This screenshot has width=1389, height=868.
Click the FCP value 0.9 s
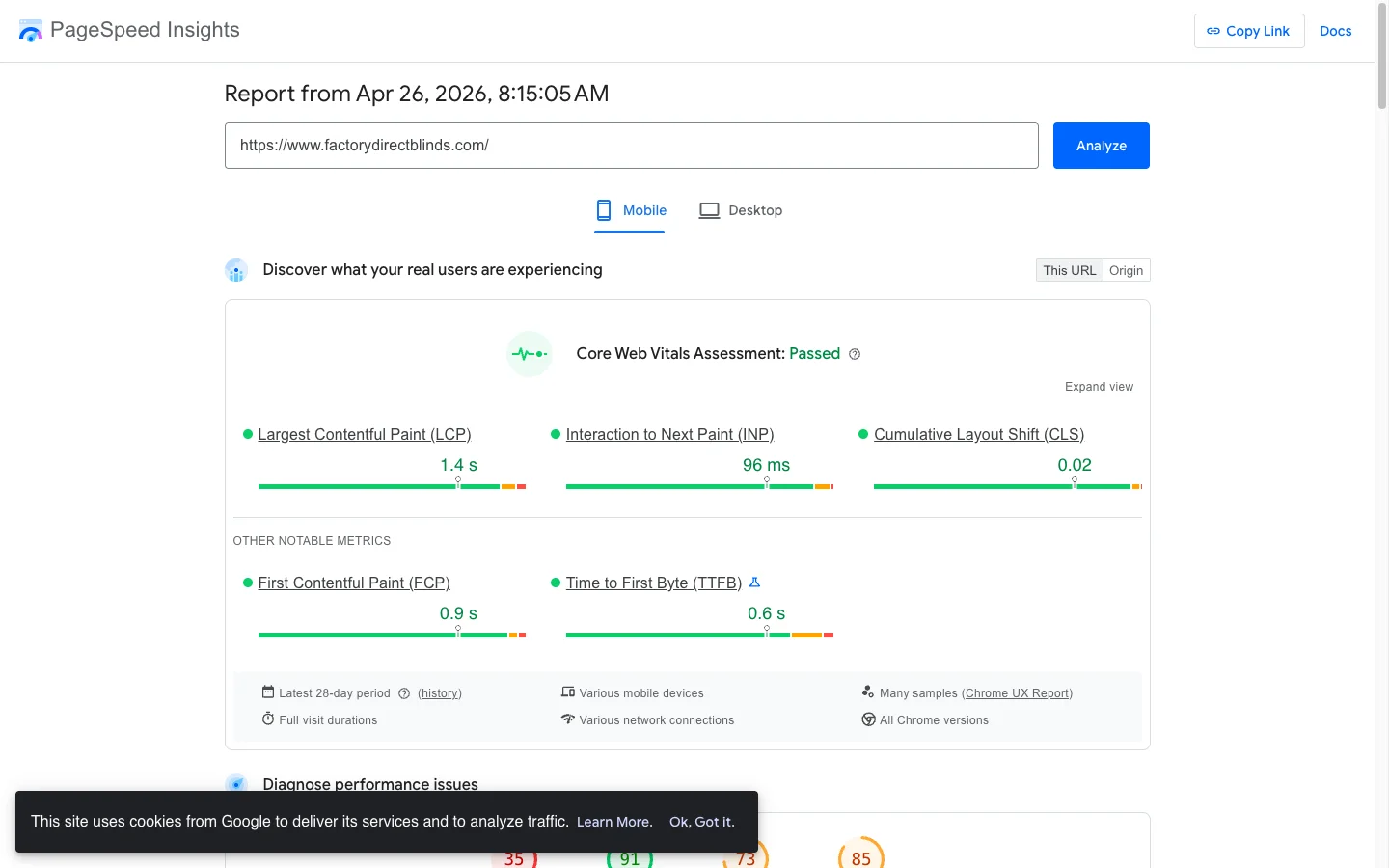point(459,613)
